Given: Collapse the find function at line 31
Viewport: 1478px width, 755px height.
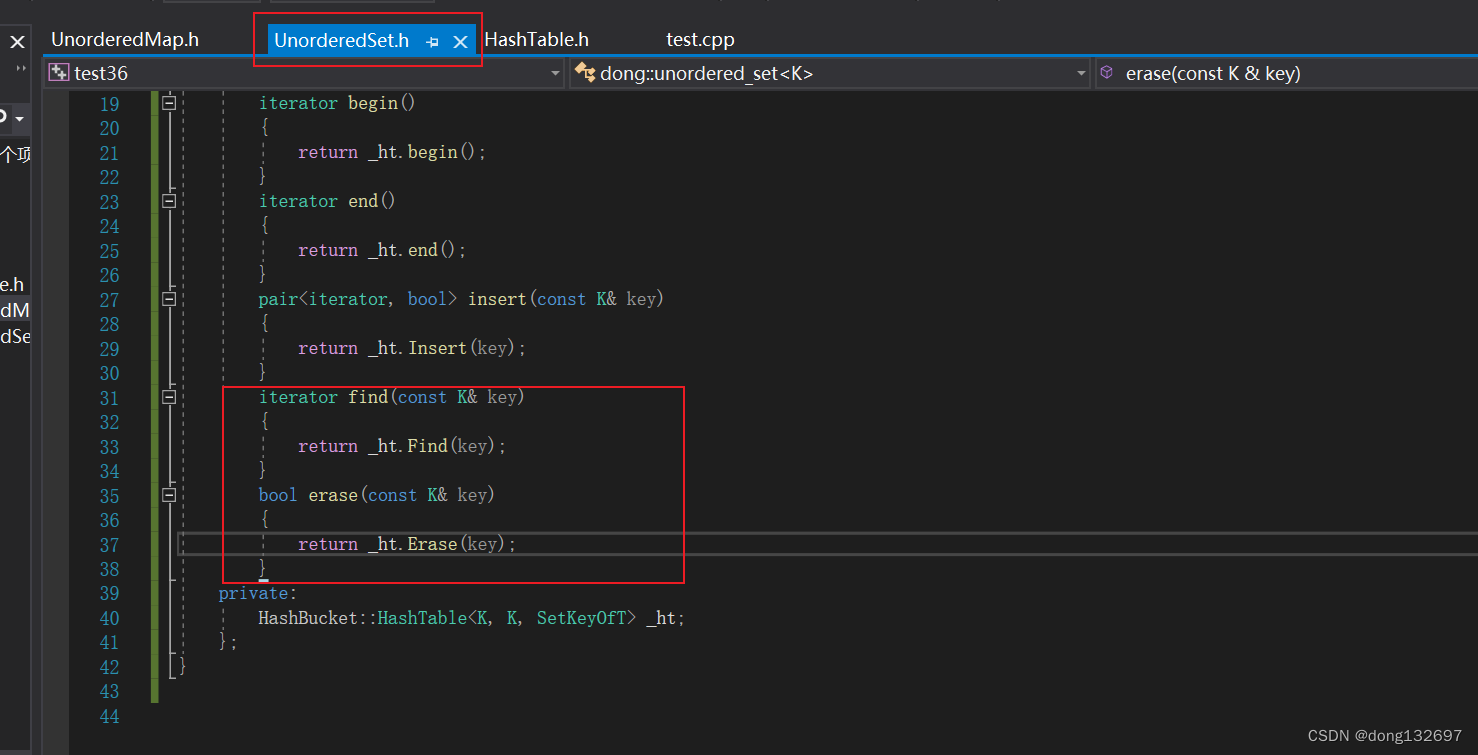Looking at the screenshot, I should click(169, 397).
